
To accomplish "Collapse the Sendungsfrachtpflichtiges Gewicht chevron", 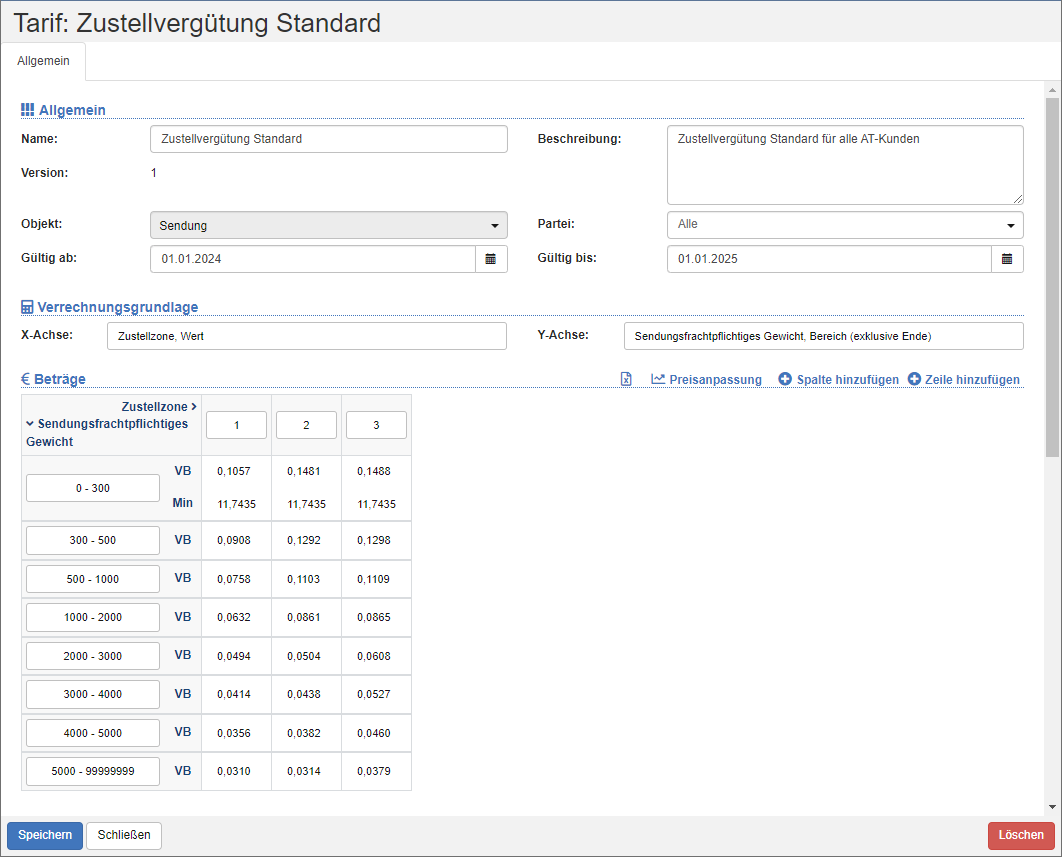I will click(x=31, y=424).
